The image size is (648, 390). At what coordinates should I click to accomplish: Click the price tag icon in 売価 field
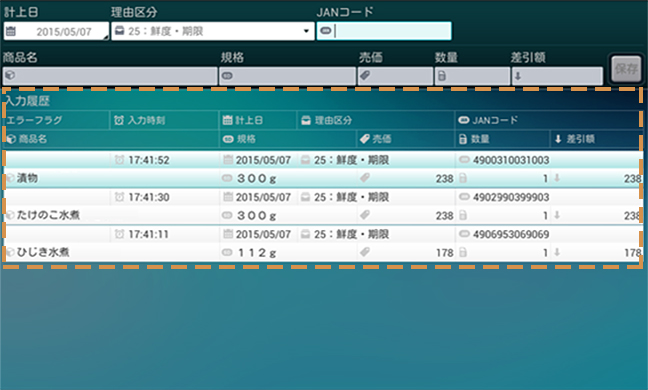(x=365, y=76)
